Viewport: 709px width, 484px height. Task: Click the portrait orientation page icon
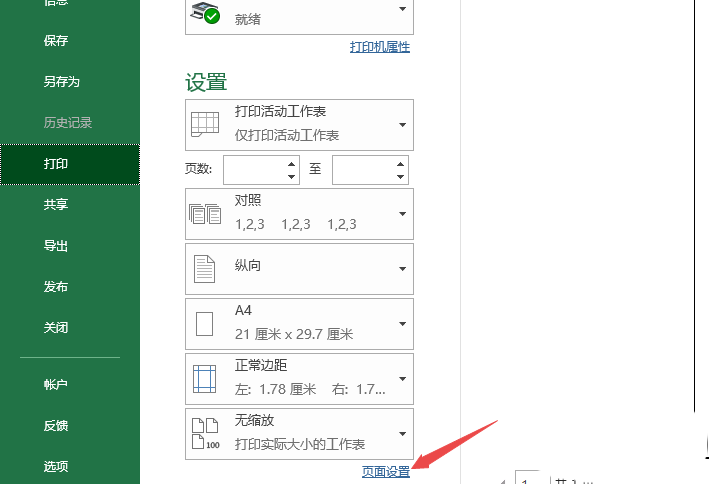click(204, 269)
